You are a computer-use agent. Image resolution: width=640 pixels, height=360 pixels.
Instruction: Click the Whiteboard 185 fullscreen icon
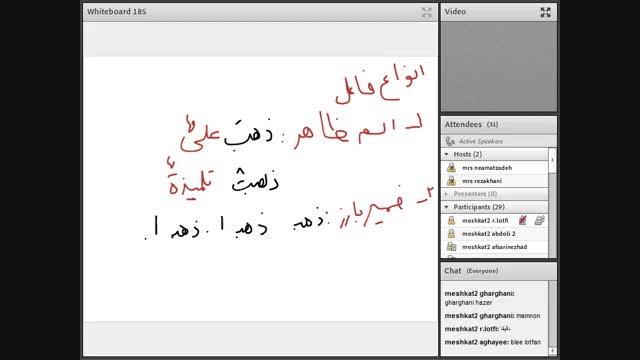pos(427,12)
